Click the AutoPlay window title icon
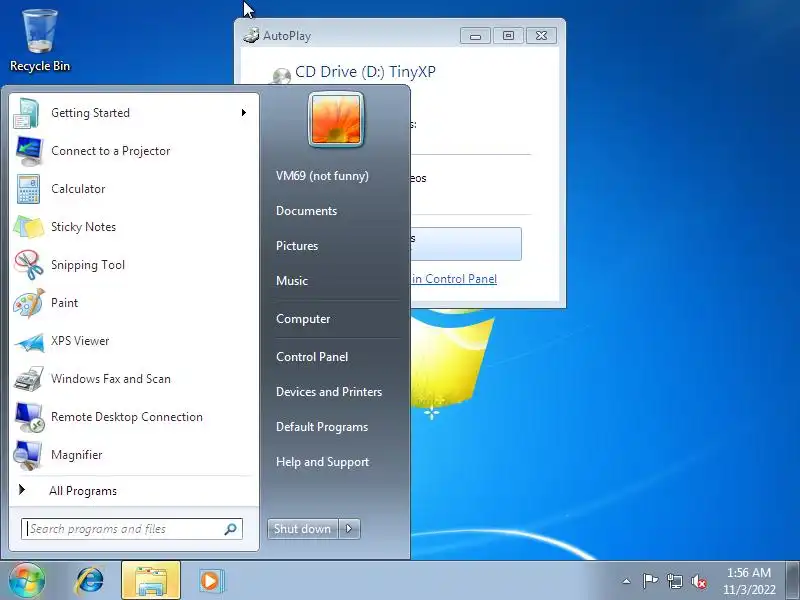Viewport: 800px width, 600px height. (x=251, y=35)
